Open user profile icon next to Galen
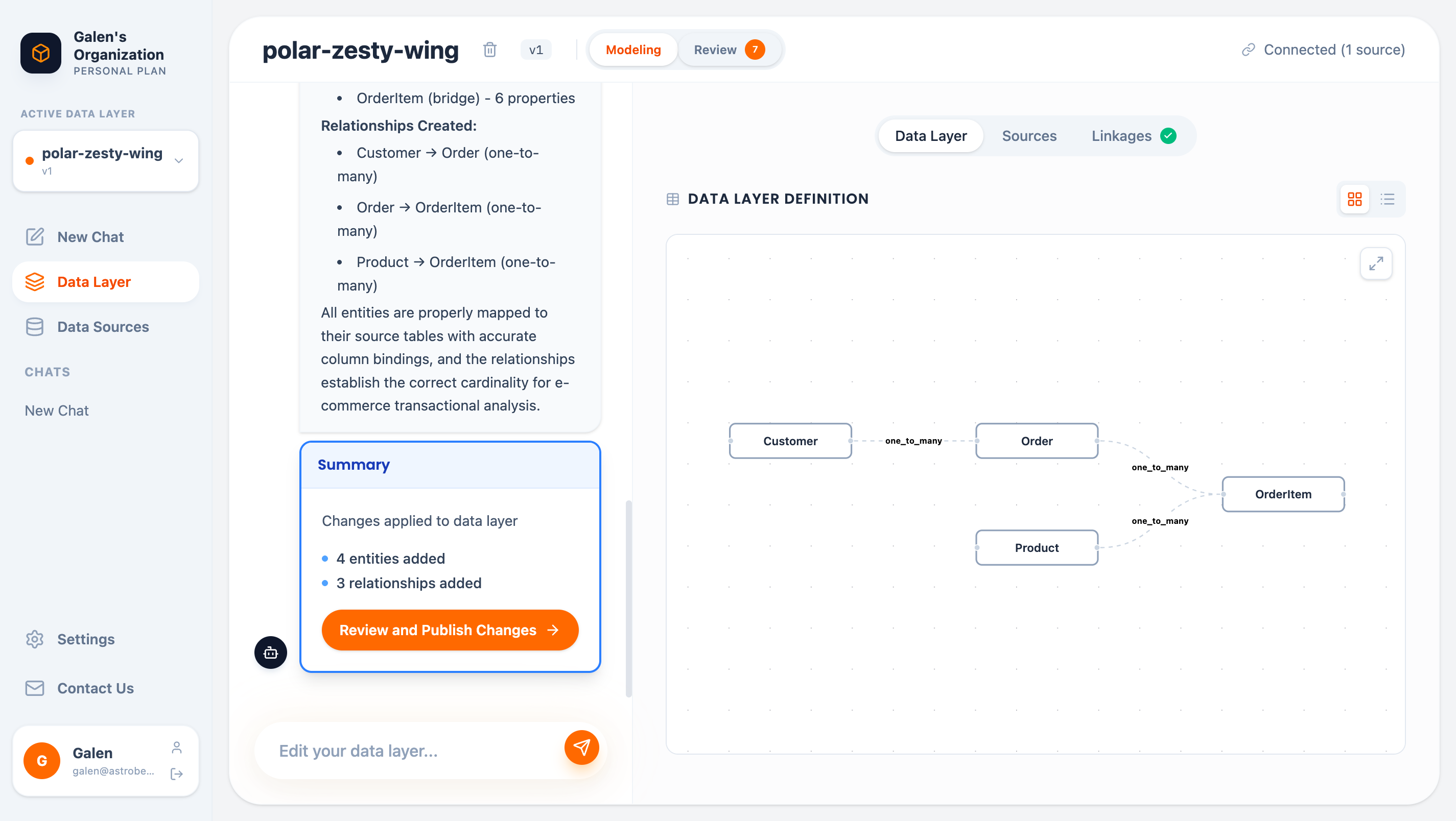1456x821 pixels. 176,748
